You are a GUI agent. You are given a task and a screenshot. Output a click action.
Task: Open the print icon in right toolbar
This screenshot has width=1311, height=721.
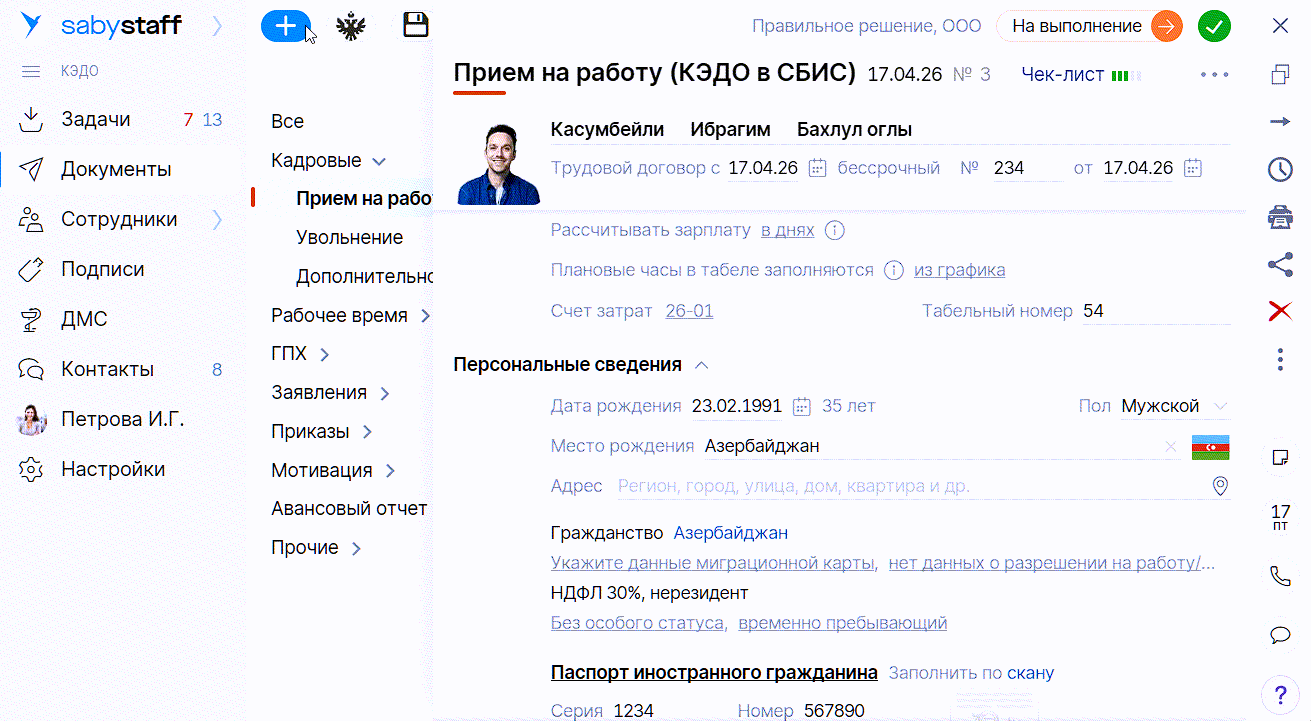click(1279, 217)
